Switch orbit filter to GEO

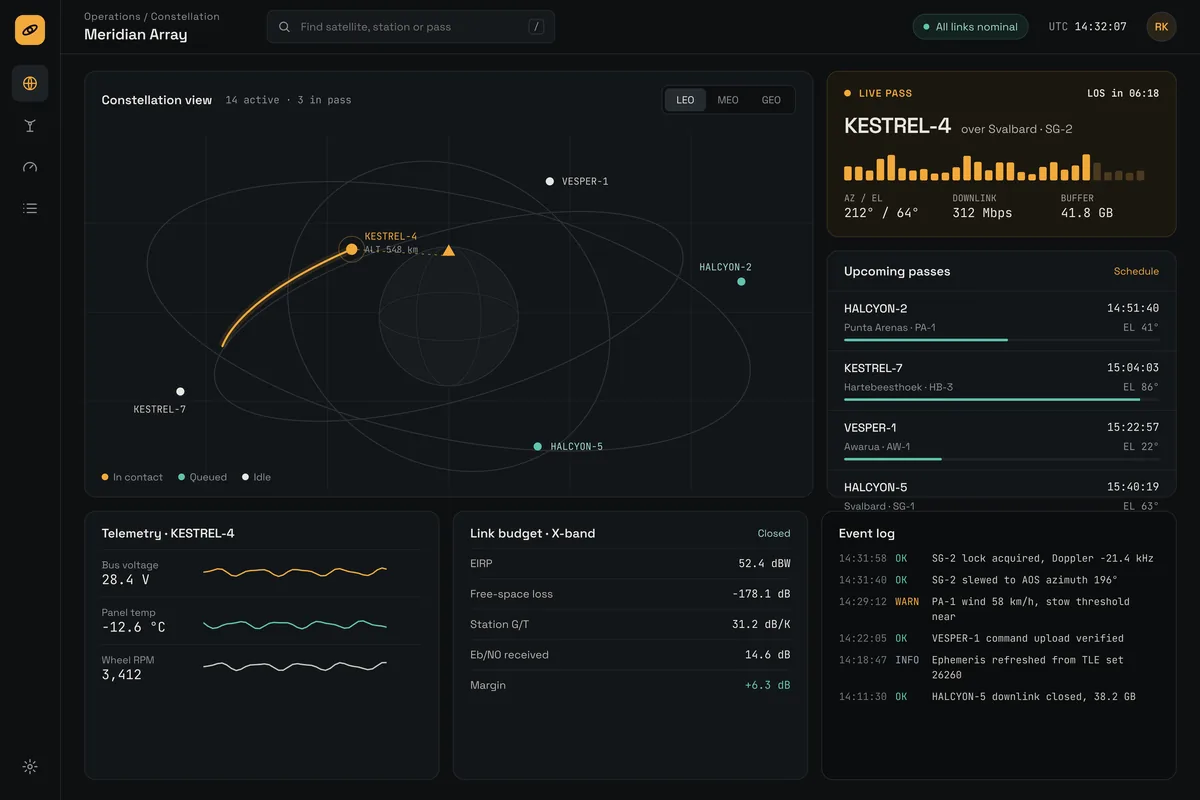(771, 100)
